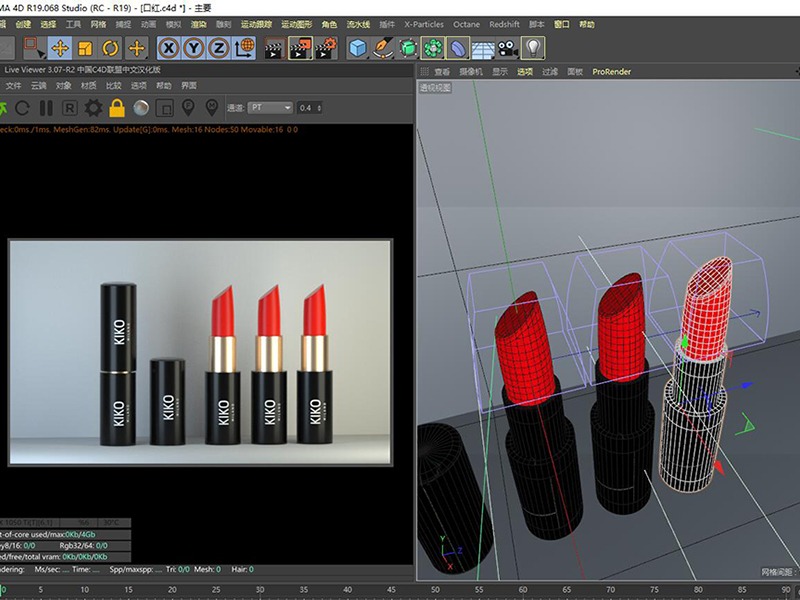The width and height of the screenshot is (800, 600).
Task: Click frame 0 timeline playhead marker
Action: (3, 590)
